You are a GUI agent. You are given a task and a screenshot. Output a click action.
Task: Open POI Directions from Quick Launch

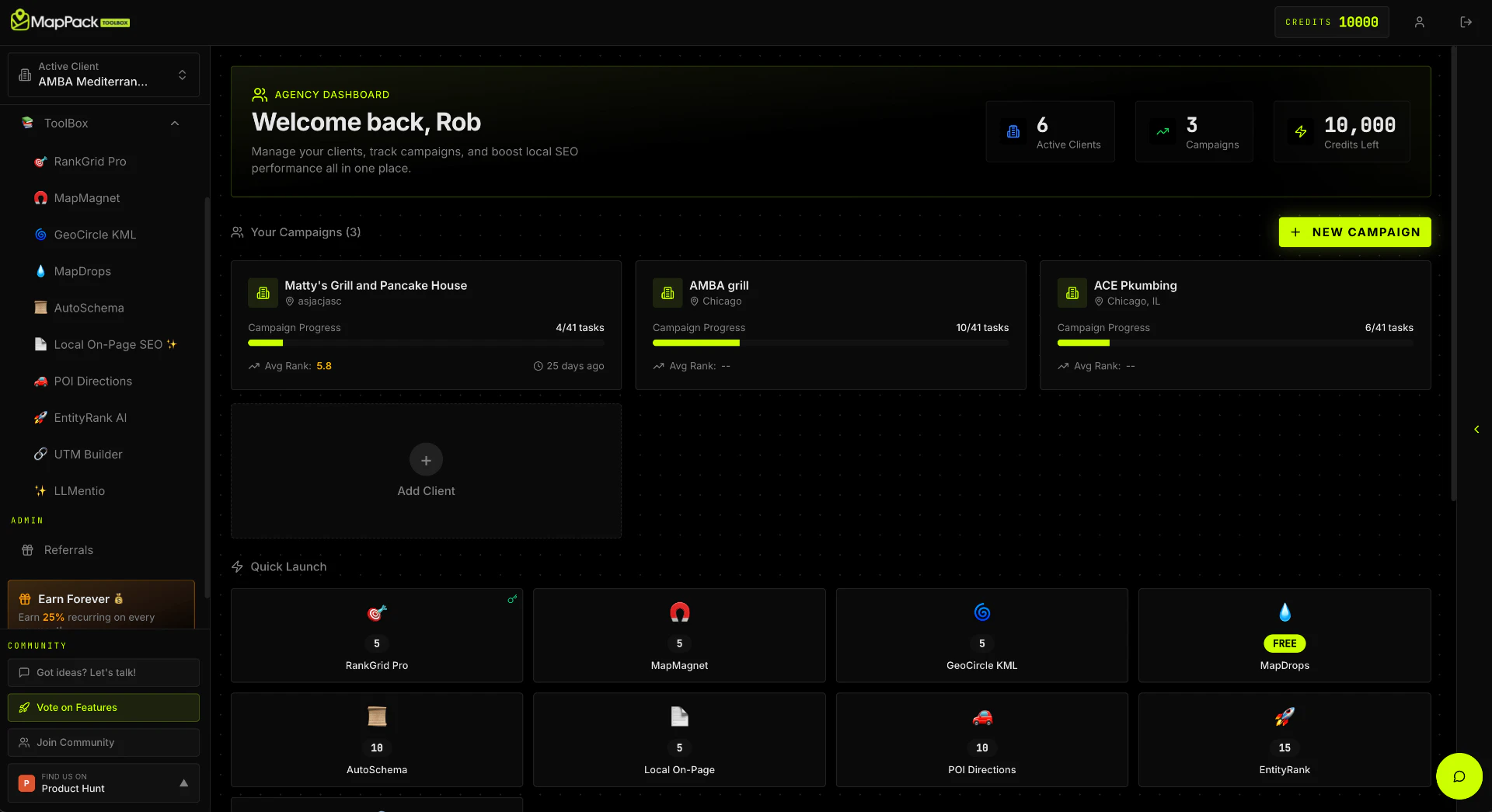point(981,738)
